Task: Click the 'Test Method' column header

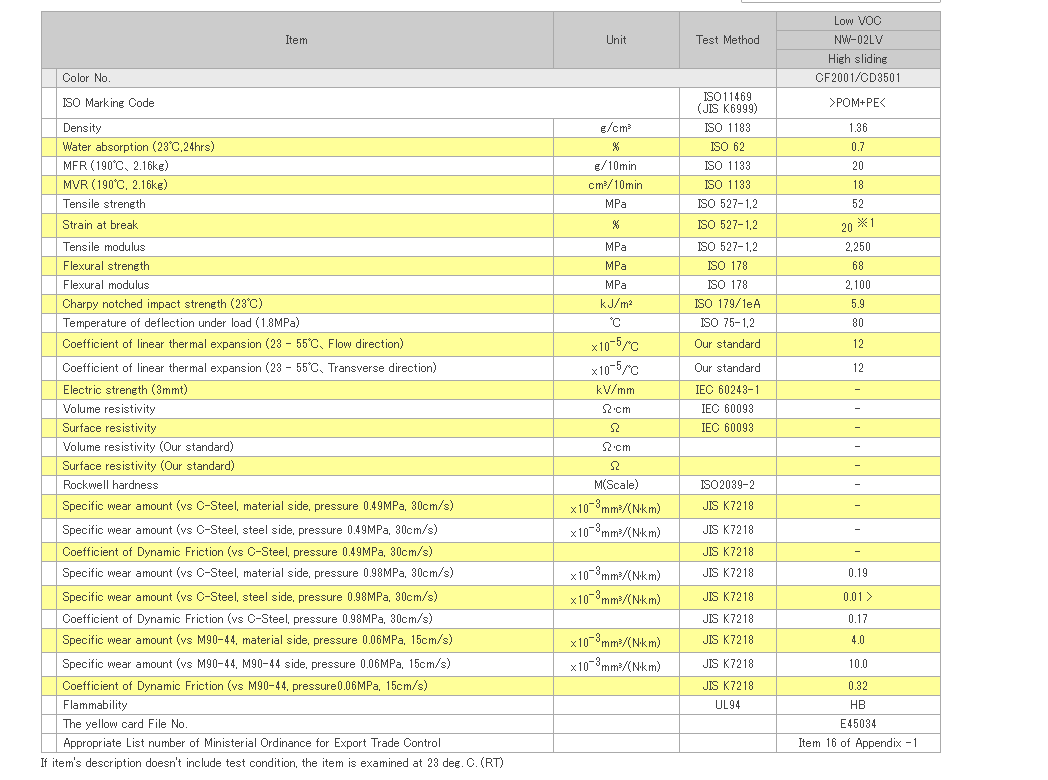Action: coord(728,40)
